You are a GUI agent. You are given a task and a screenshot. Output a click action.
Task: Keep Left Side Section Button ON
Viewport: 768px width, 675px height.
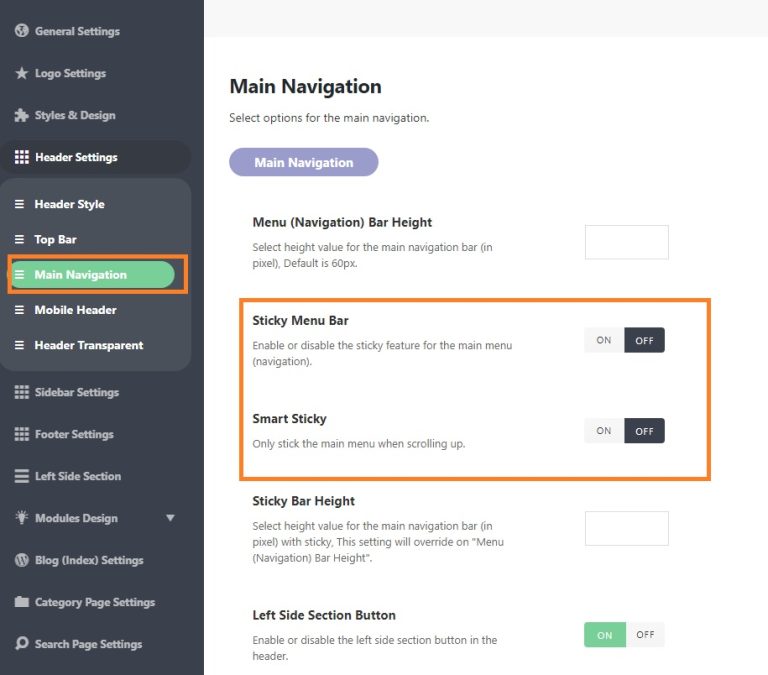tap(605, 635)
